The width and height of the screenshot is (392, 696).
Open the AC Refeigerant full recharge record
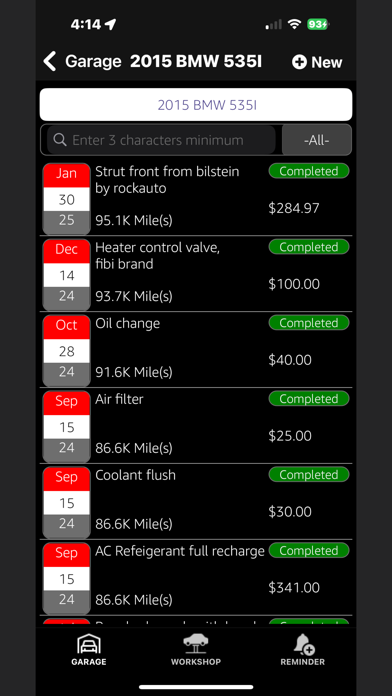pos(196,577)
